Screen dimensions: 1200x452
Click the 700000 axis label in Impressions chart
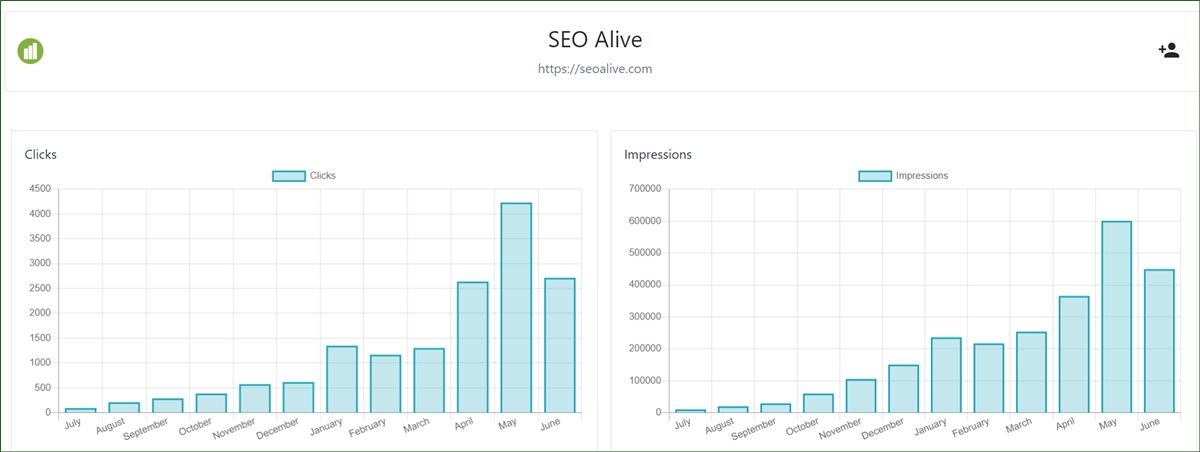click(x=646, y=189)
